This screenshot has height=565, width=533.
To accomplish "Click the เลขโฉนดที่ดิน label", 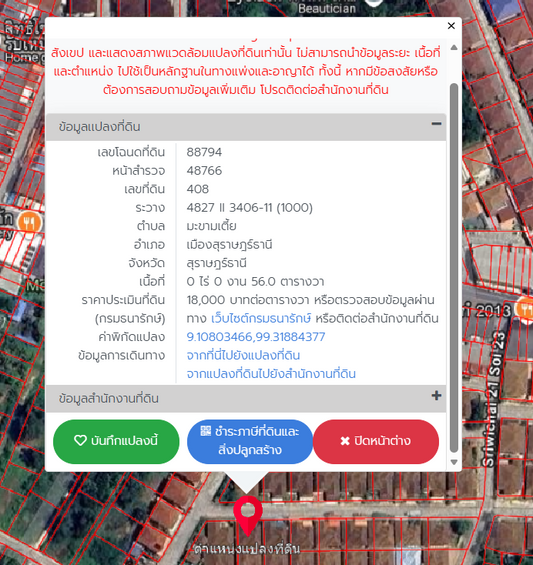I will [131, 152].
